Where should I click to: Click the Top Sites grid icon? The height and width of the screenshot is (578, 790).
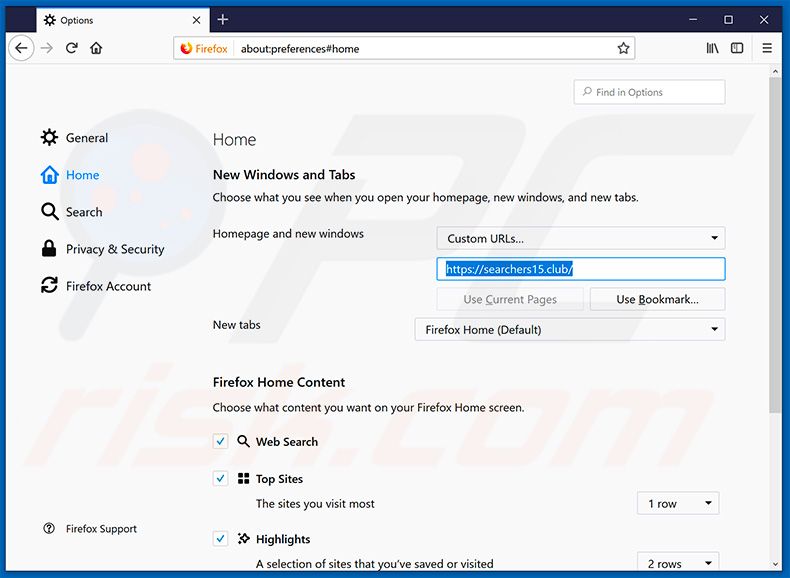point(243,479)
